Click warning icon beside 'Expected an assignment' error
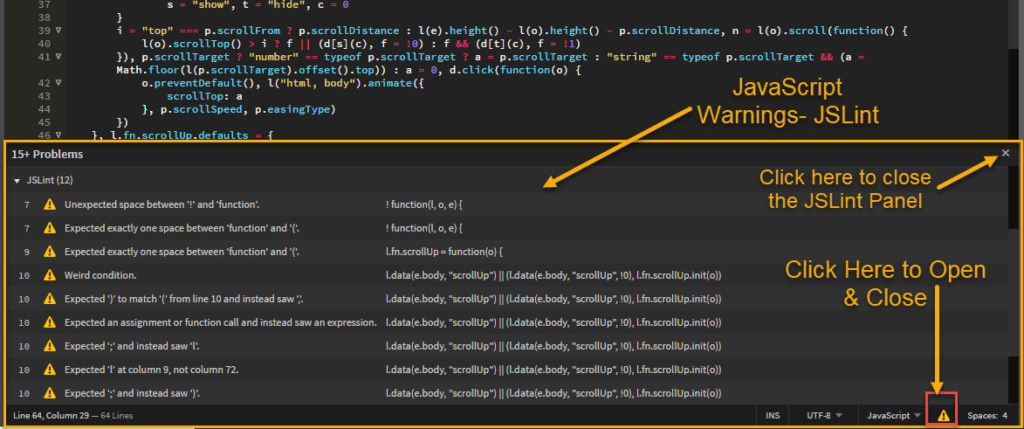 coord(50,322)
